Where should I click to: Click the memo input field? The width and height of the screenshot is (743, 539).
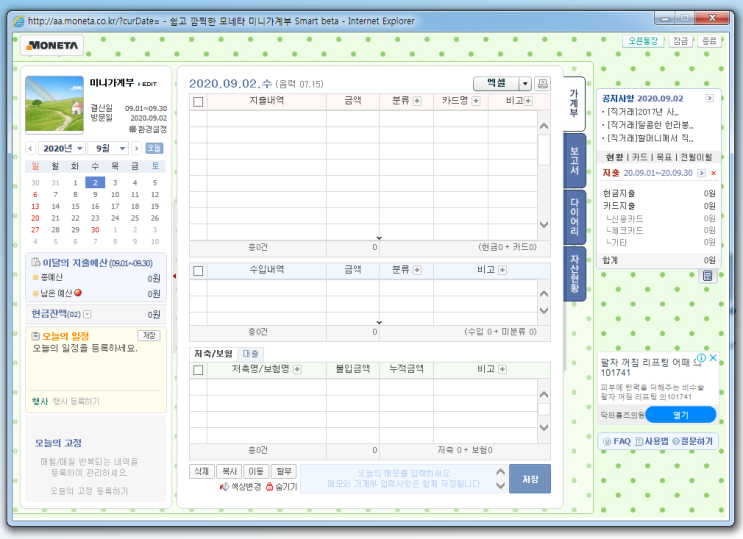click(x=403, y=479)
